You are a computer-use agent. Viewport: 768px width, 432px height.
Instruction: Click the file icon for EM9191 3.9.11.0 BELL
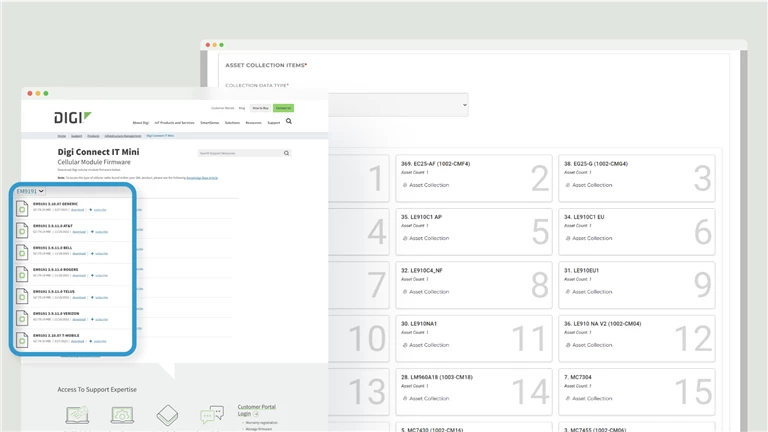pos(22,251)
